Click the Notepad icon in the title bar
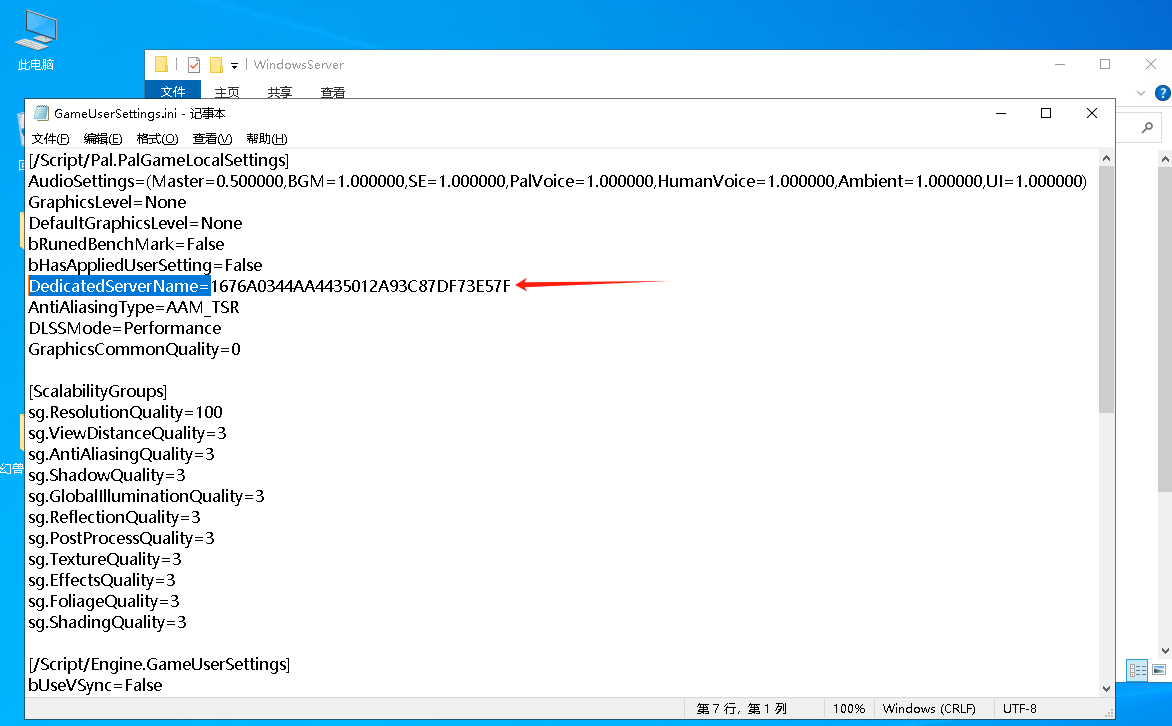Viewport: 1172px width, 726px height. [41, 114]
